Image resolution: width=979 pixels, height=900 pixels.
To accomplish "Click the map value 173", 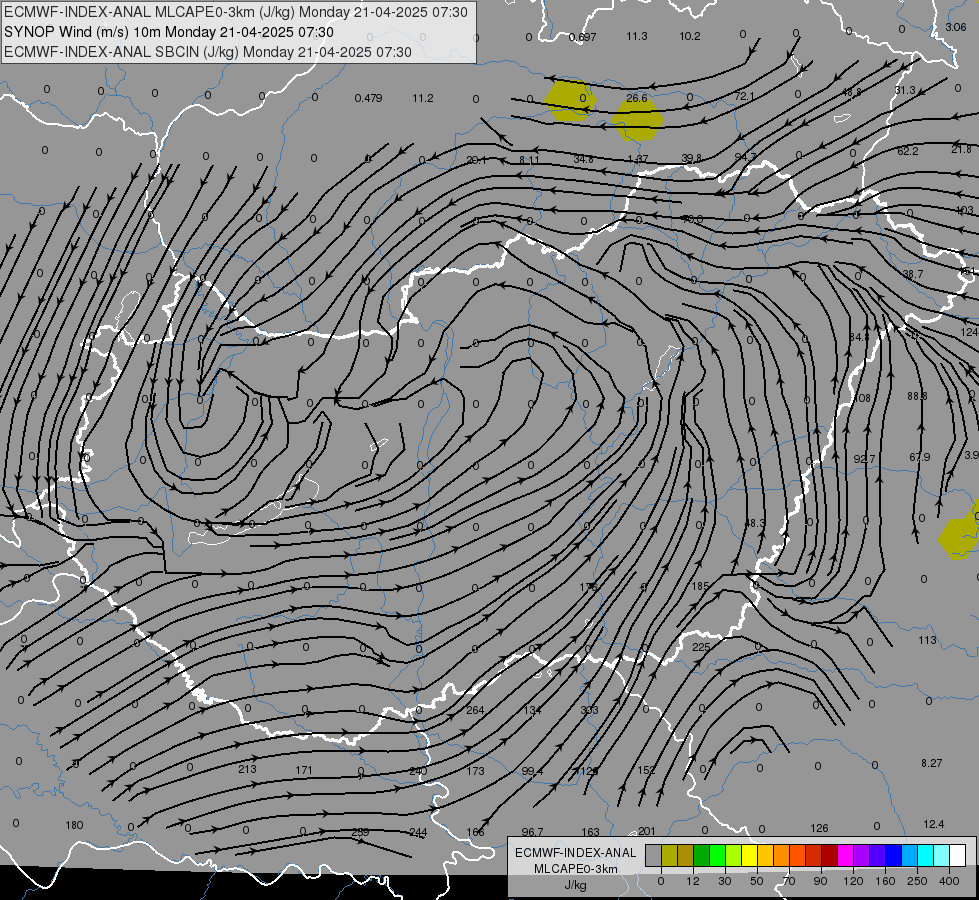I will coord(475,771).
